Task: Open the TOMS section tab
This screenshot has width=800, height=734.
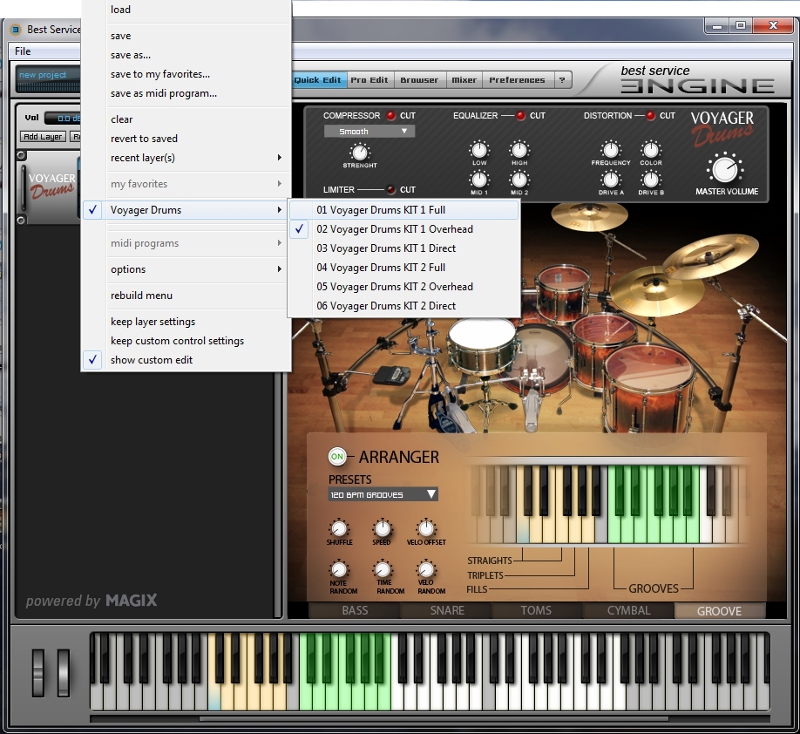Action: tap(536, 611)
